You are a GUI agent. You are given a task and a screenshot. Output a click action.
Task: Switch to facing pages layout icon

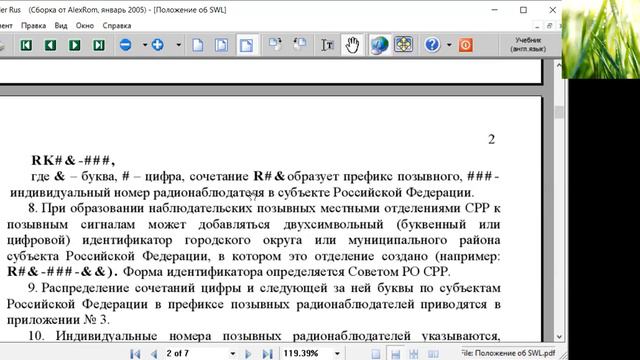click(433, 354)
